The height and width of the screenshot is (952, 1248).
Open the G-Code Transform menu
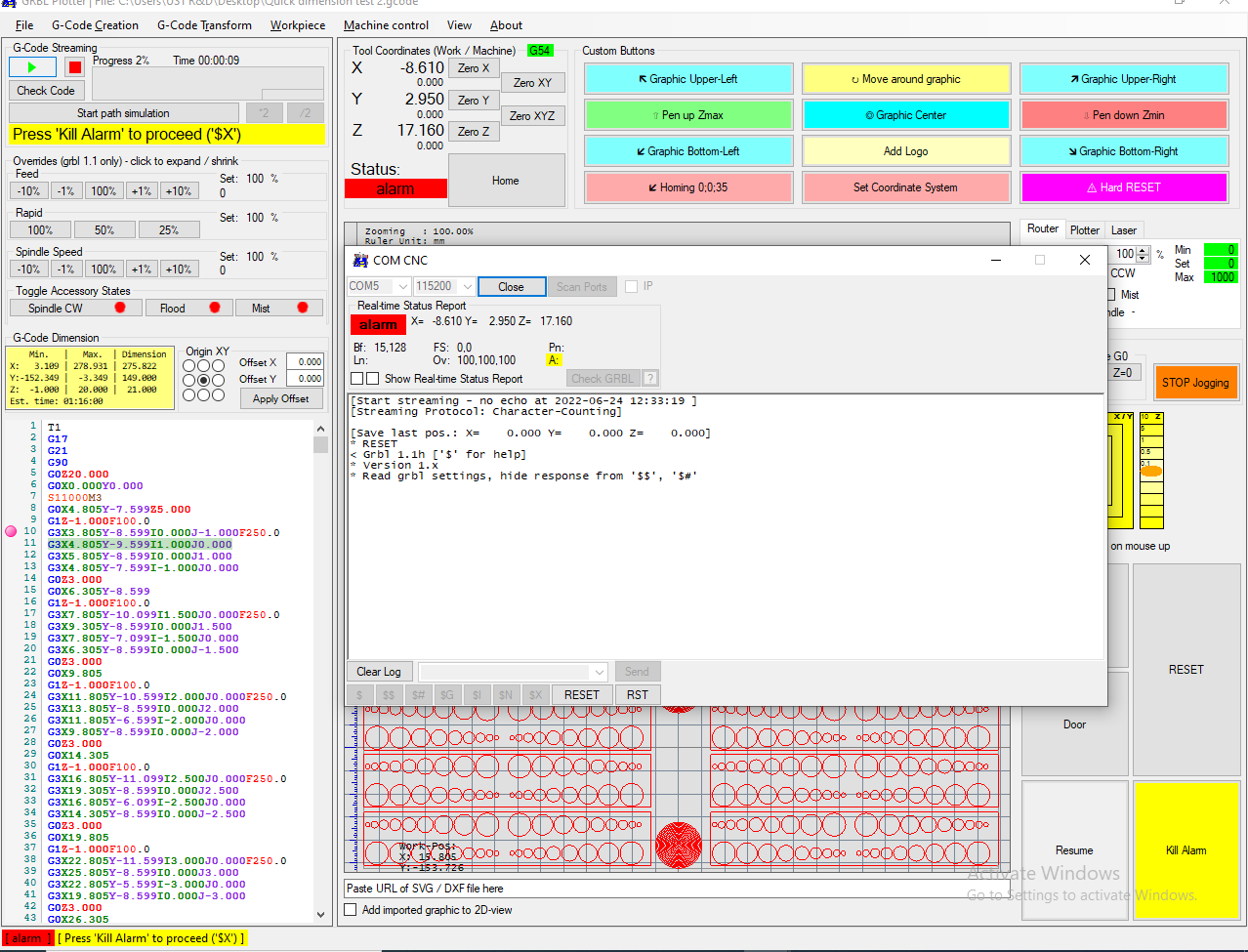204,25
